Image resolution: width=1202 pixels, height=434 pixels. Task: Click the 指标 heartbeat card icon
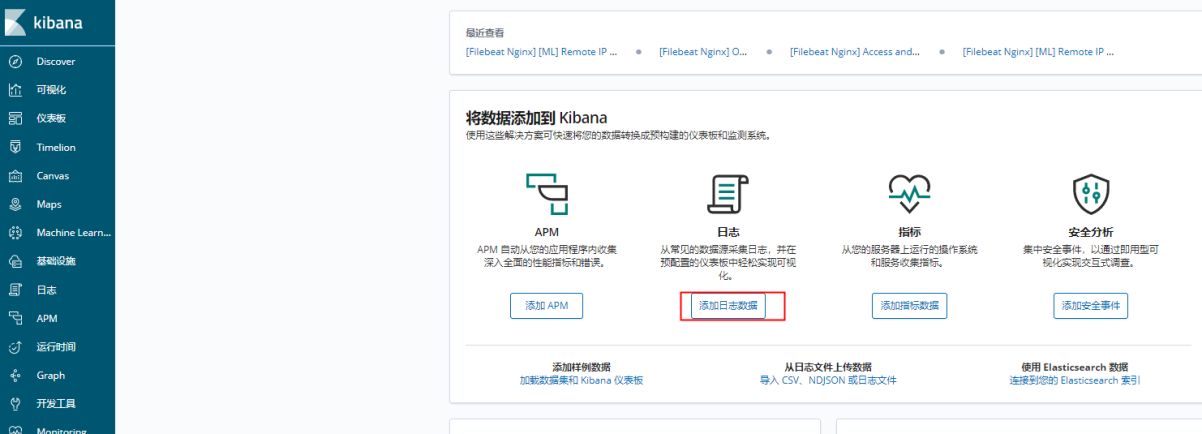[909, 194]
